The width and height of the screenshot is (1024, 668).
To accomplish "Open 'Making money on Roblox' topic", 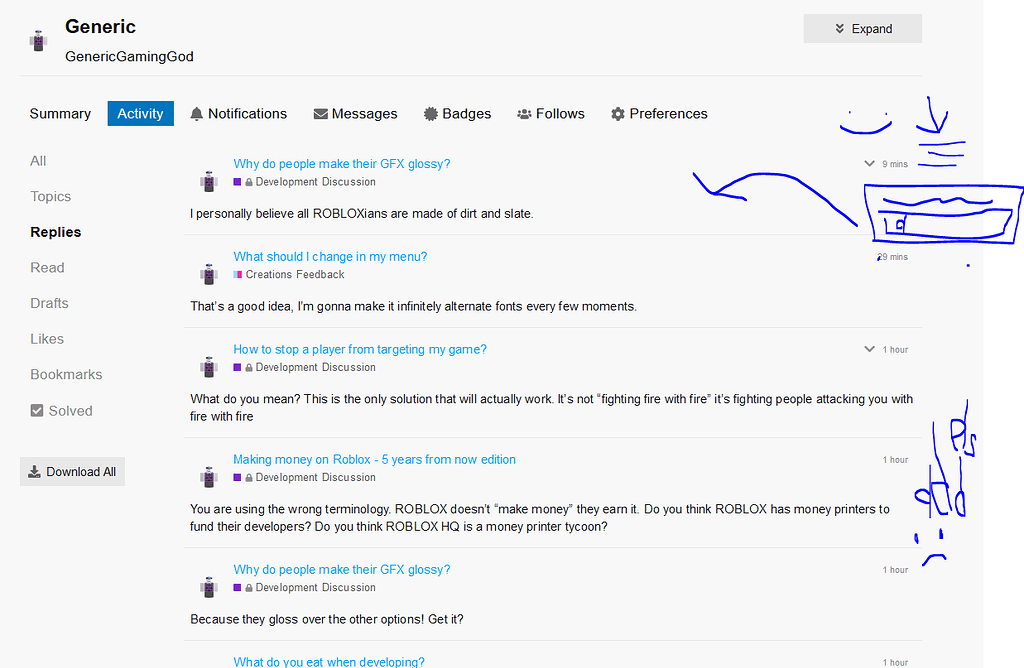I will 374,459.
